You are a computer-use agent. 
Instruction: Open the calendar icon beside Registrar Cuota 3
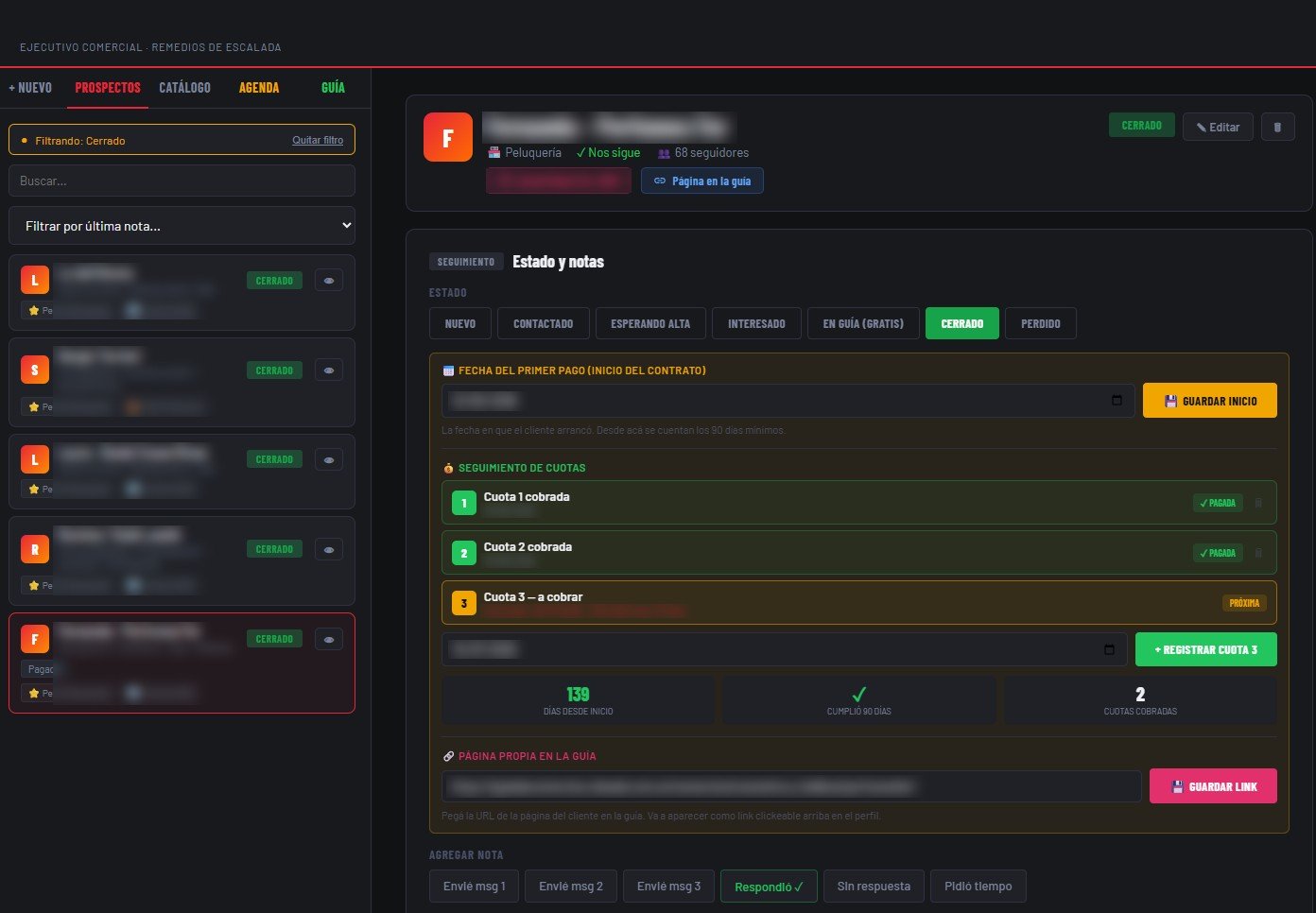(x=1109, y=649)
